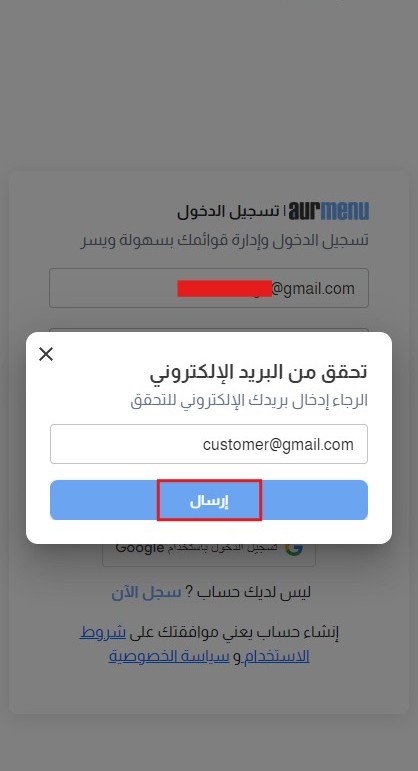The width and height of the screenshot is (418, 771).
Task: Focus the login card's @gmail.com email field
Action: point(209,288)
